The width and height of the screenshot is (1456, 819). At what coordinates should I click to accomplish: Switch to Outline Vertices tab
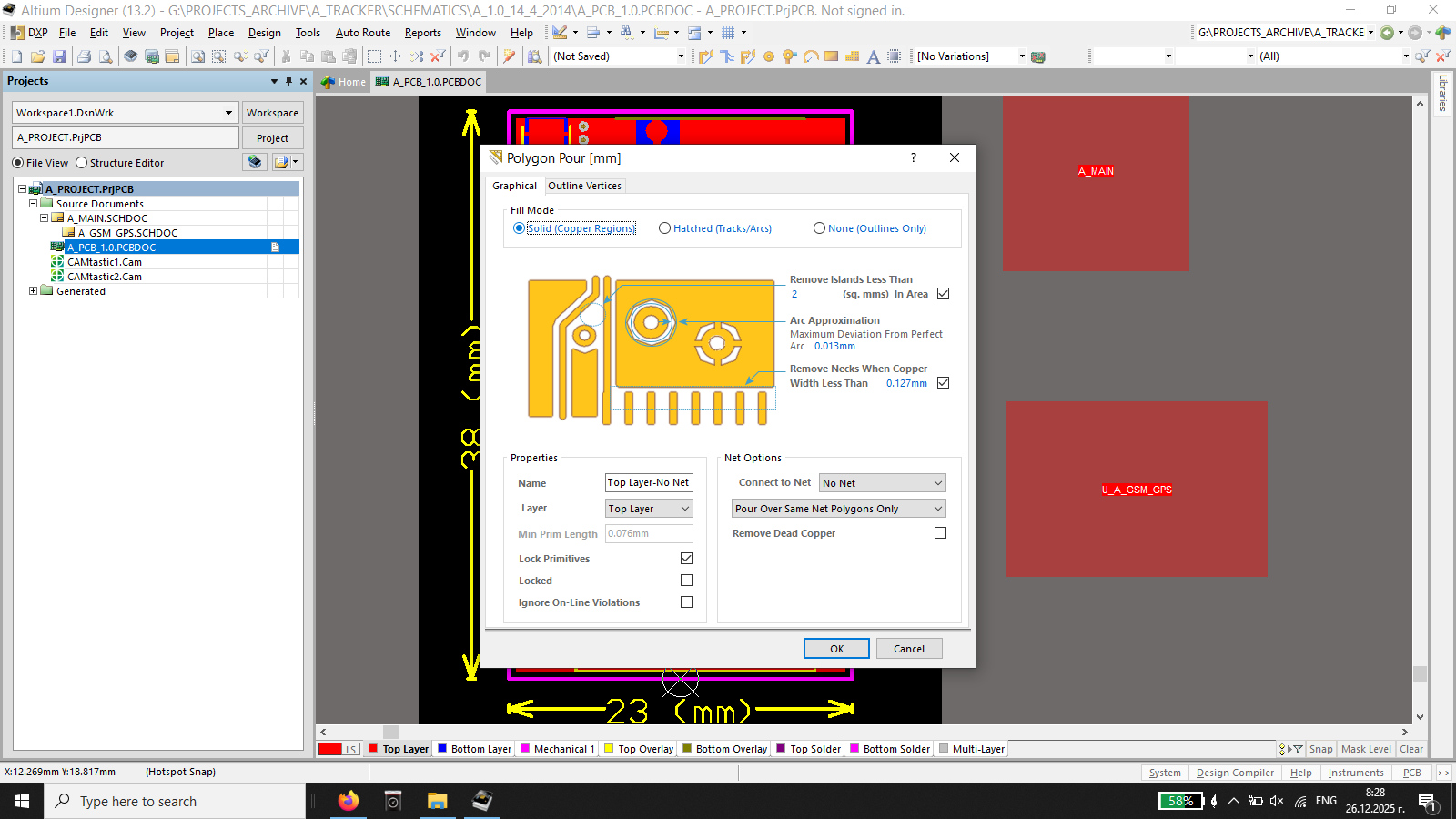pyautogui.click(x=584, y=186)
